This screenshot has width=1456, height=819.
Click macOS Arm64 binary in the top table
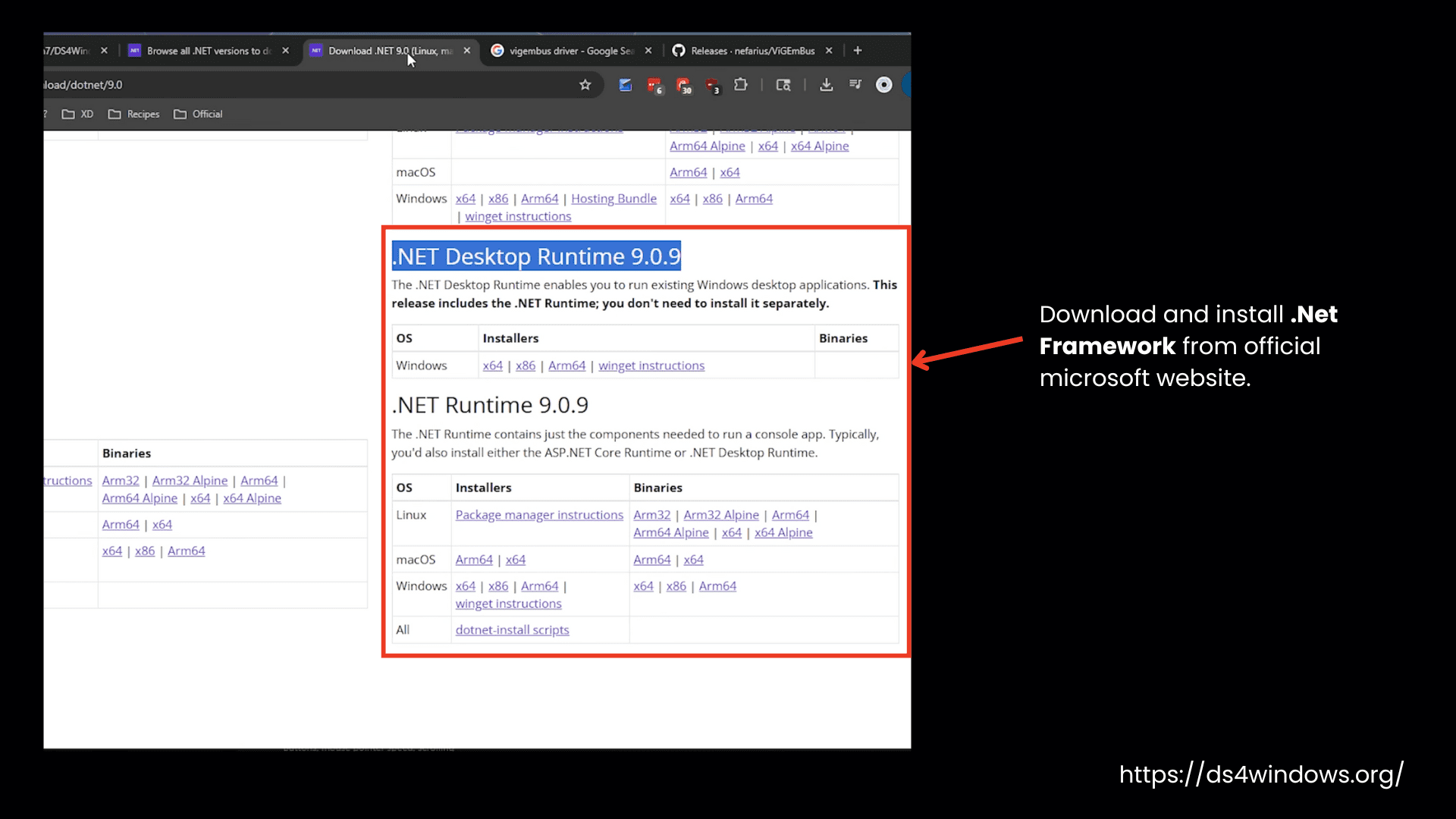pos(689,172)
